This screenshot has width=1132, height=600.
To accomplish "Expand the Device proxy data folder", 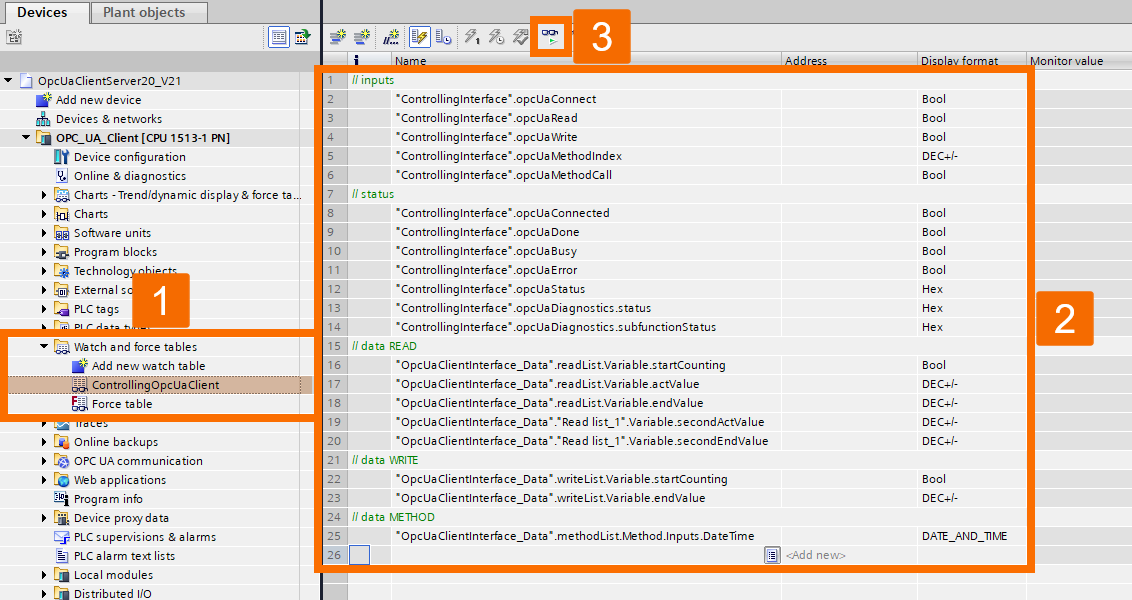I will click(x=44, y=518).
